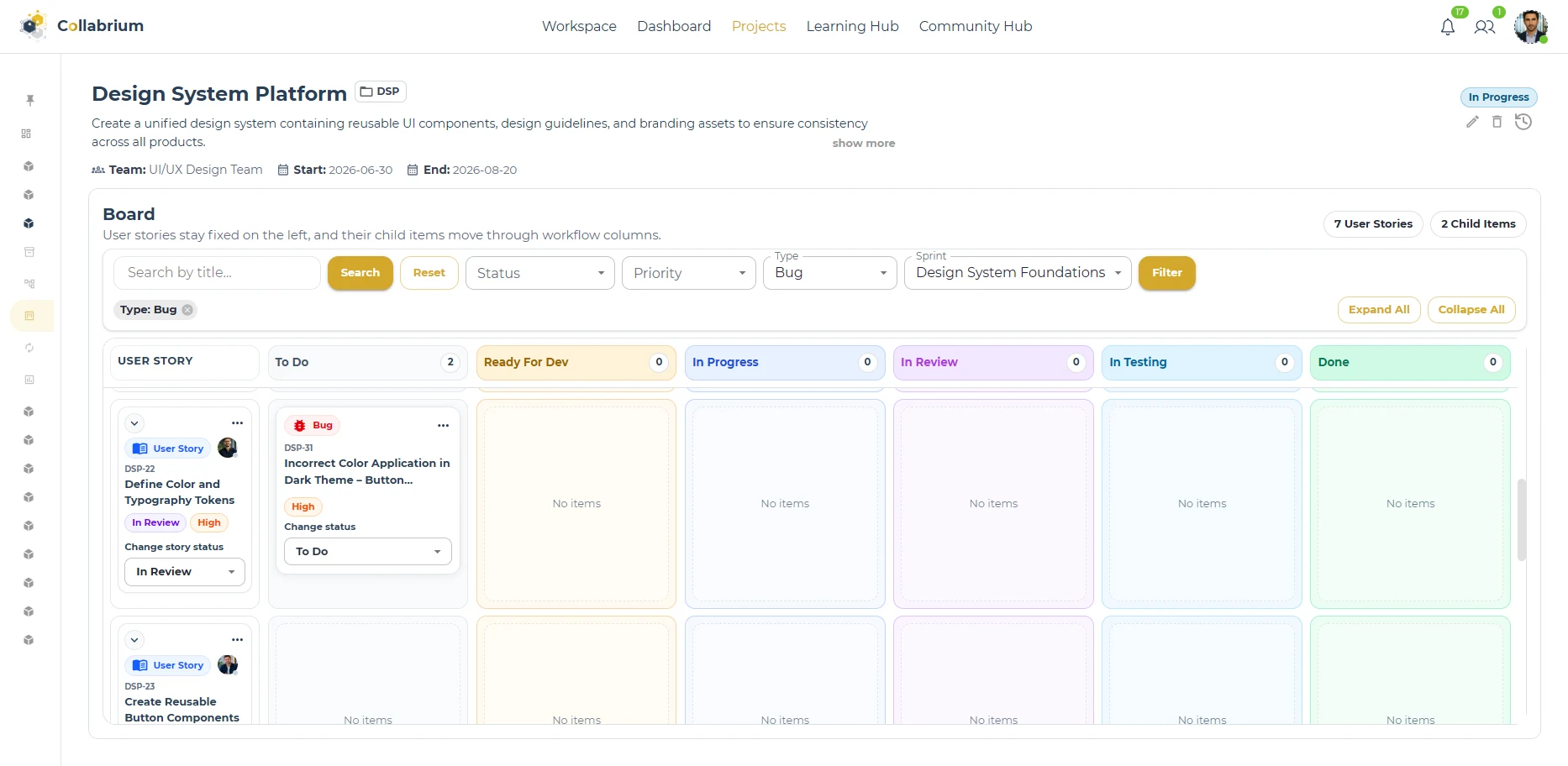Open the Projects tab
This screenshot has height=766, width=1568.
[759, 26]
